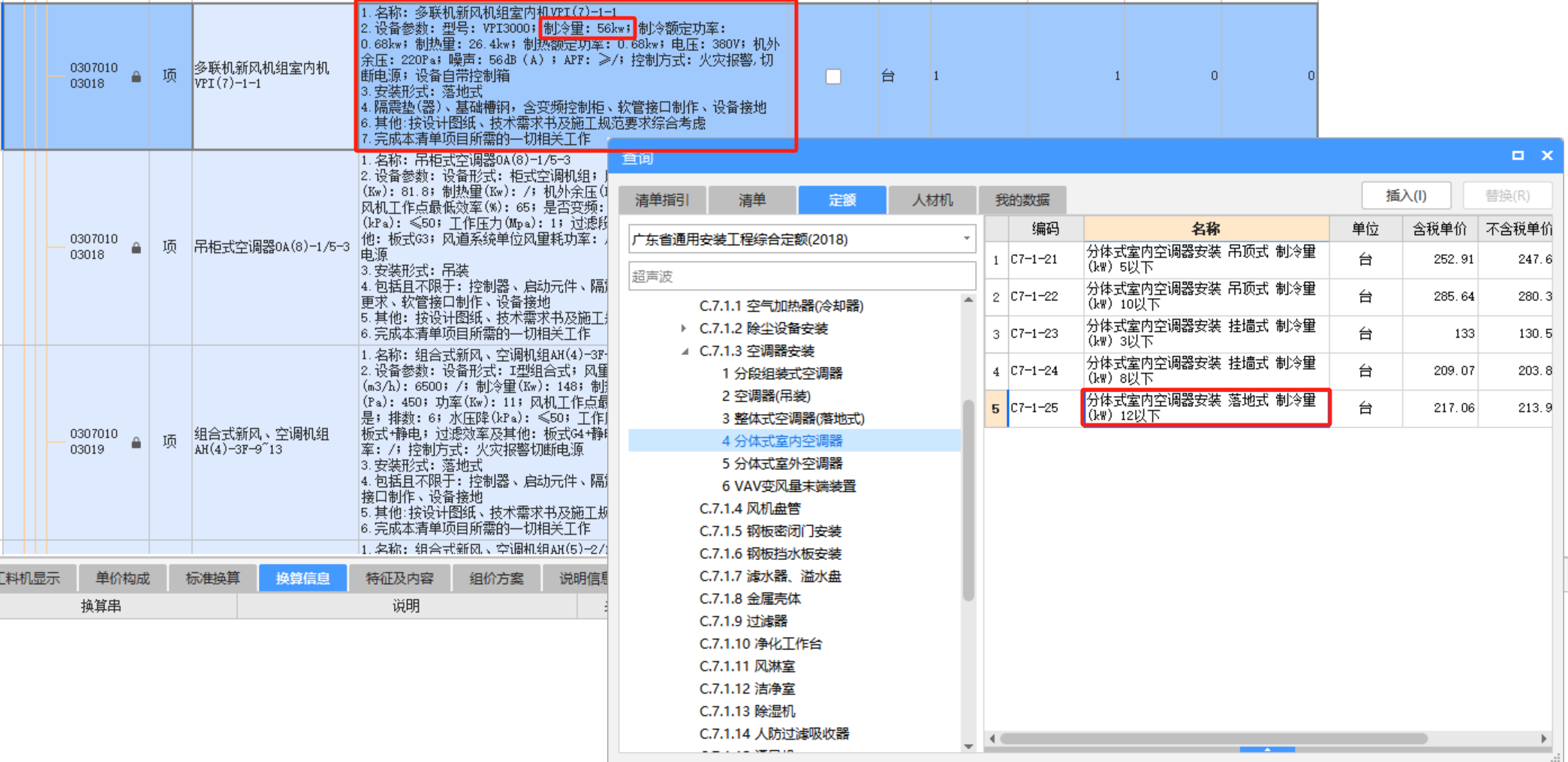Open the 单价构成 bottom tab

pos(122,578)
